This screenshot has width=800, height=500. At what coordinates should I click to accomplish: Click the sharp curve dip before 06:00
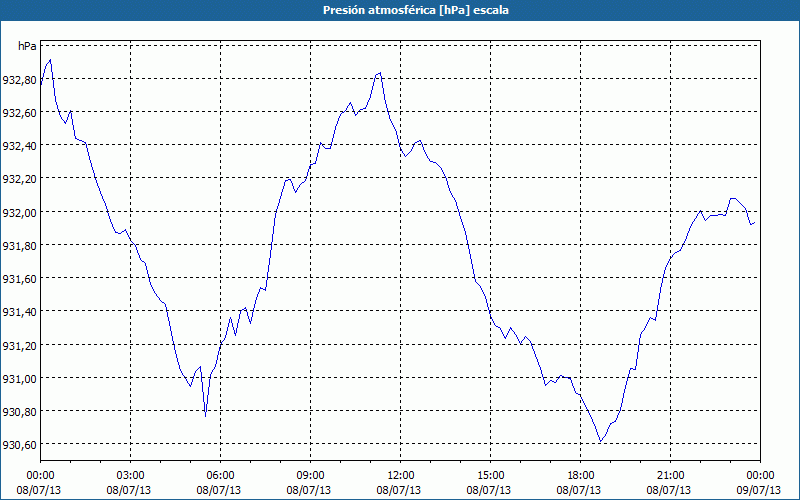tap(205, 416)
